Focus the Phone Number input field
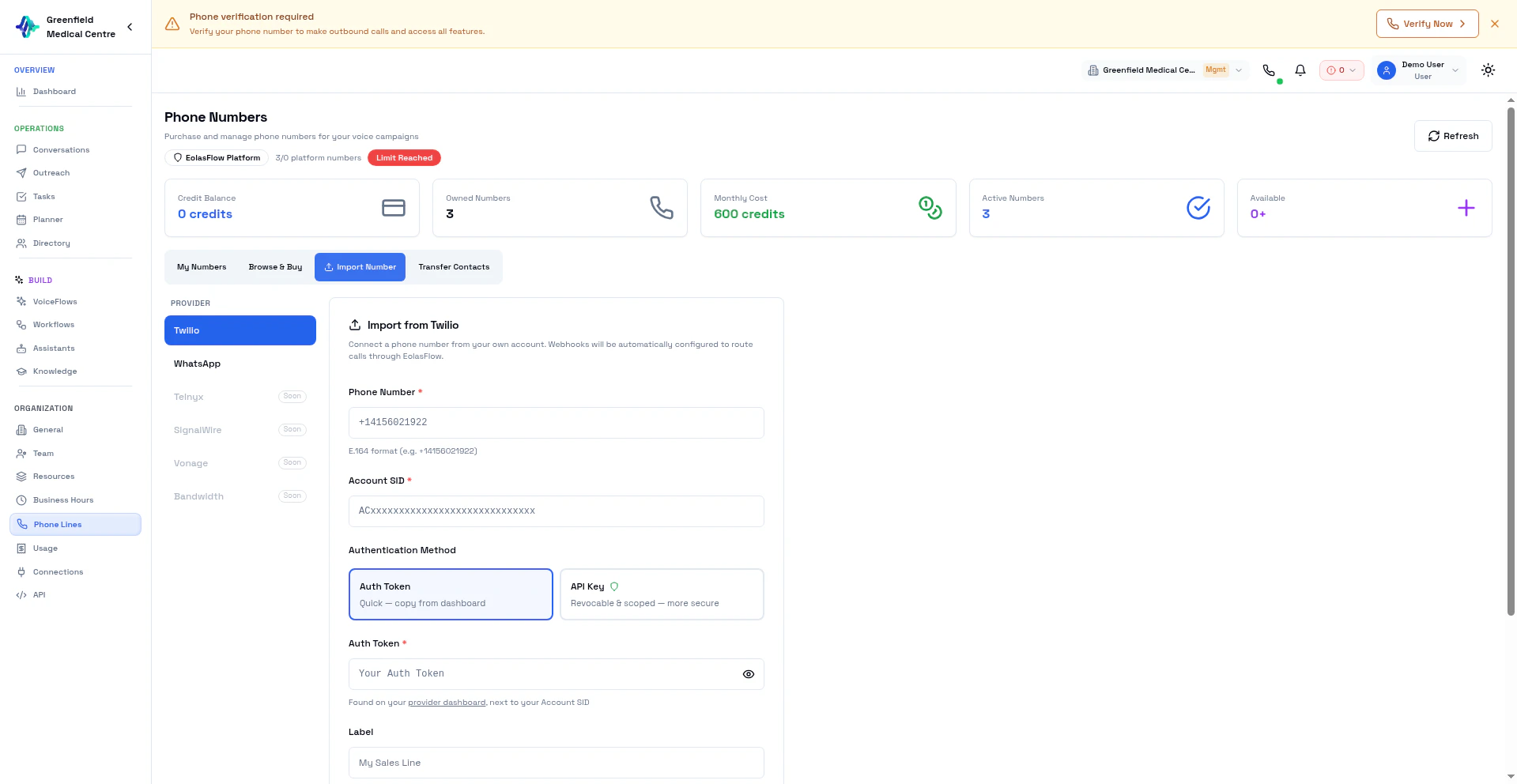 556,423
